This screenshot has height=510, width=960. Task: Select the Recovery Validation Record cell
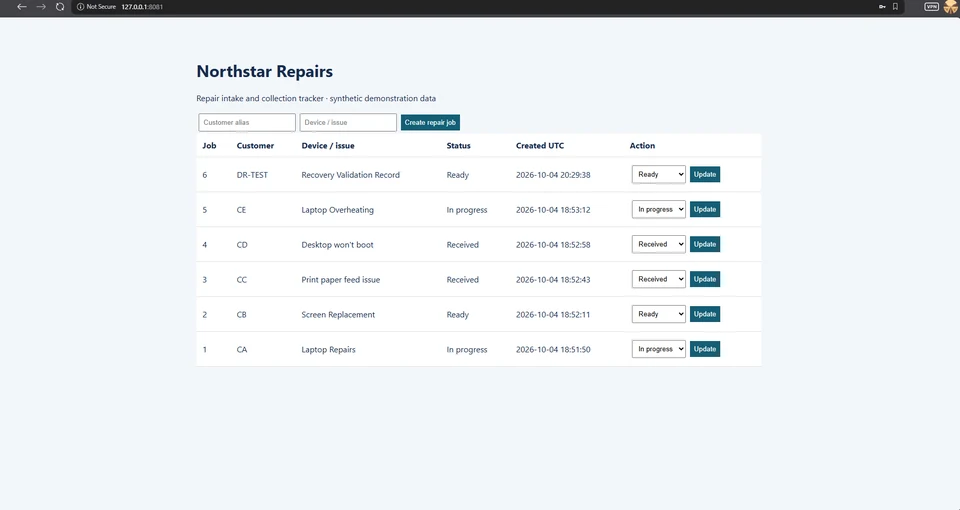350,175
